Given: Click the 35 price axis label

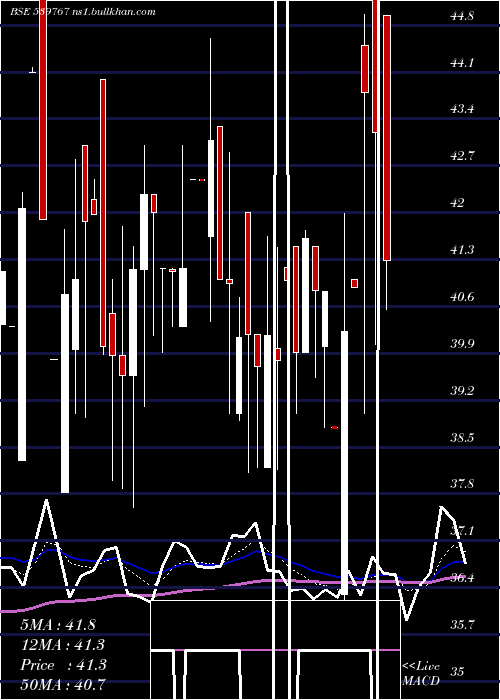Looking at the screenshot, I should [x=458, y=671].
